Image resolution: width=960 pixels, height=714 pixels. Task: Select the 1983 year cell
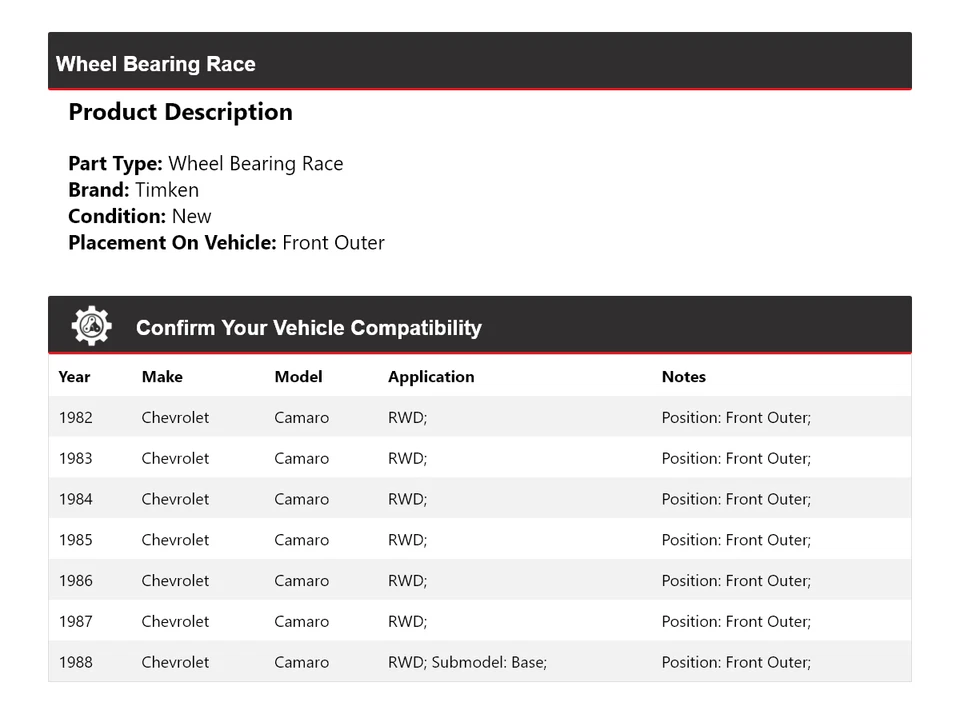(x=75, y=459)
